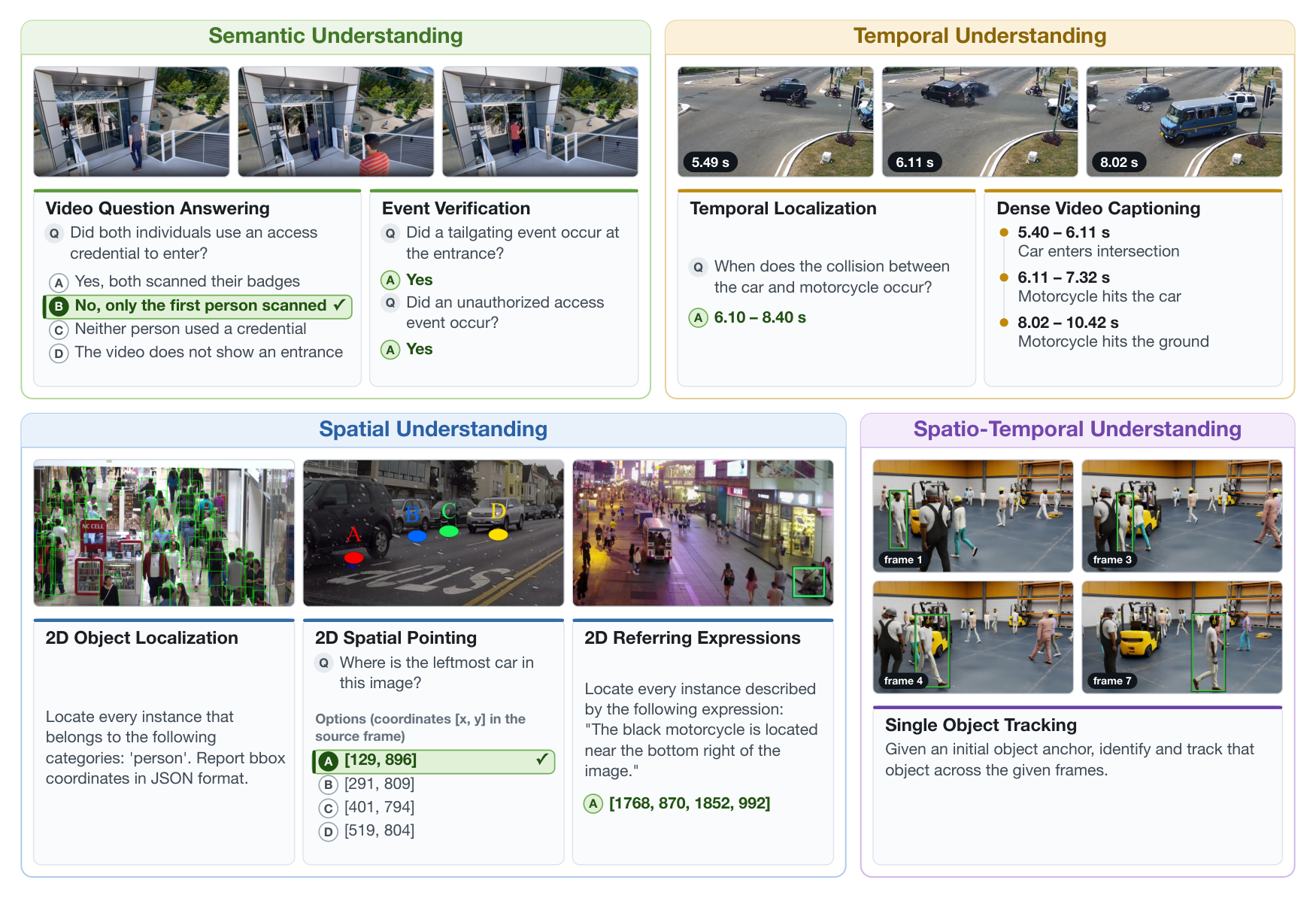Click the green A icon beside 6.10 – 8.40 s
Viewport: 1316px width, 898px height.
(698, 318)
